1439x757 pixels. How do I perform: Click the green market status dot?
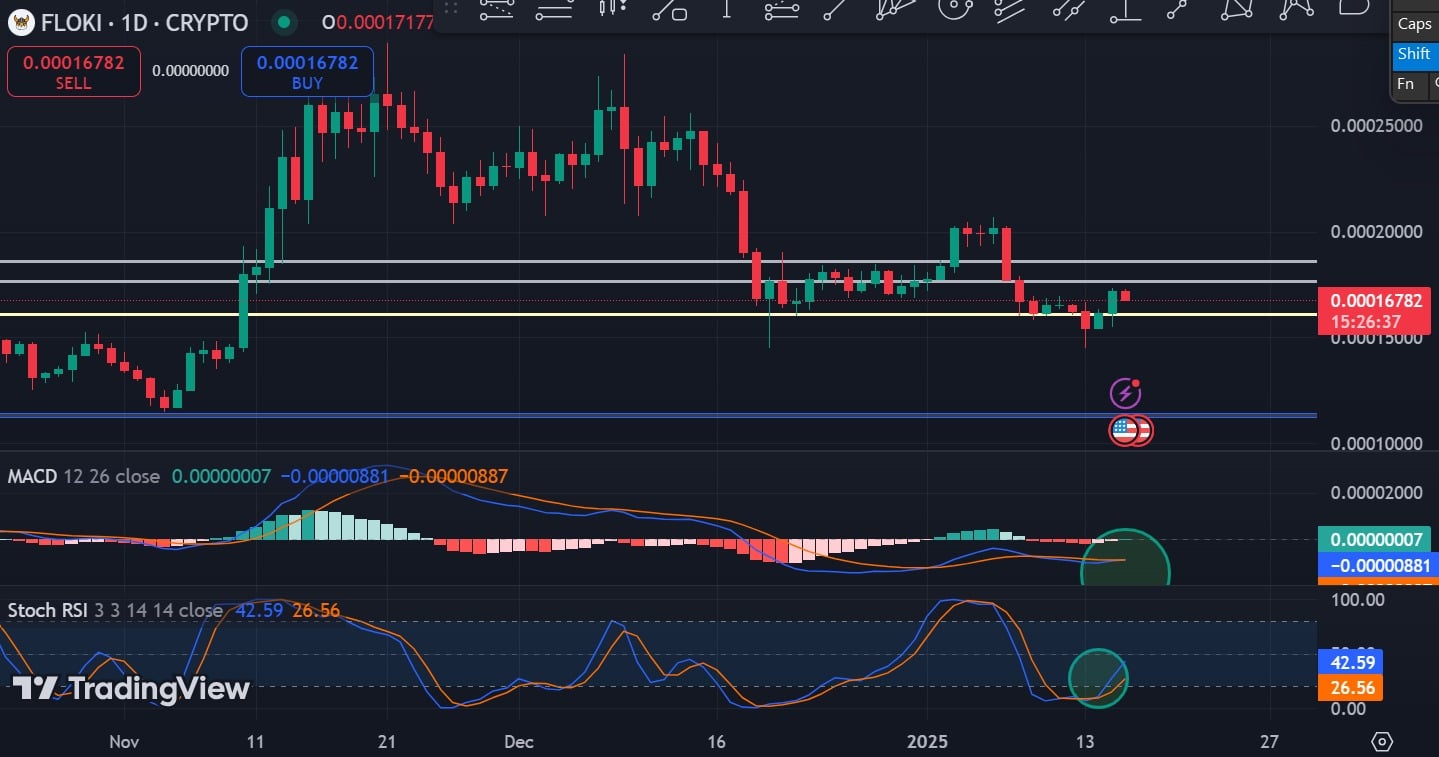click(x=285, y=22)
